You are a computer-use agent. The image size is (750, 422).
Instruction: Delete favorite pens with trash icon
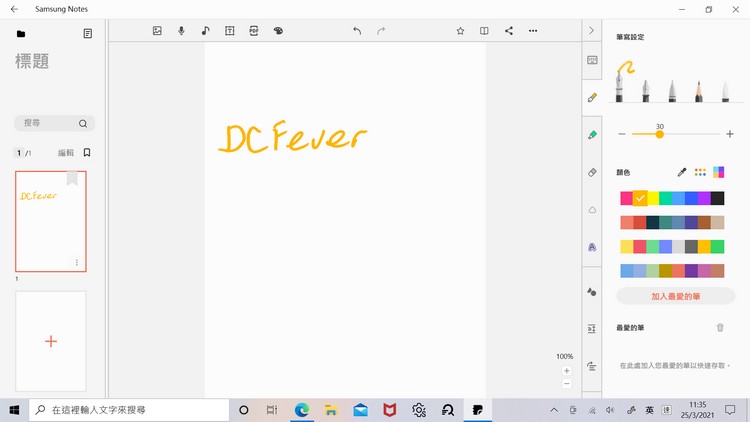[720, 328]
